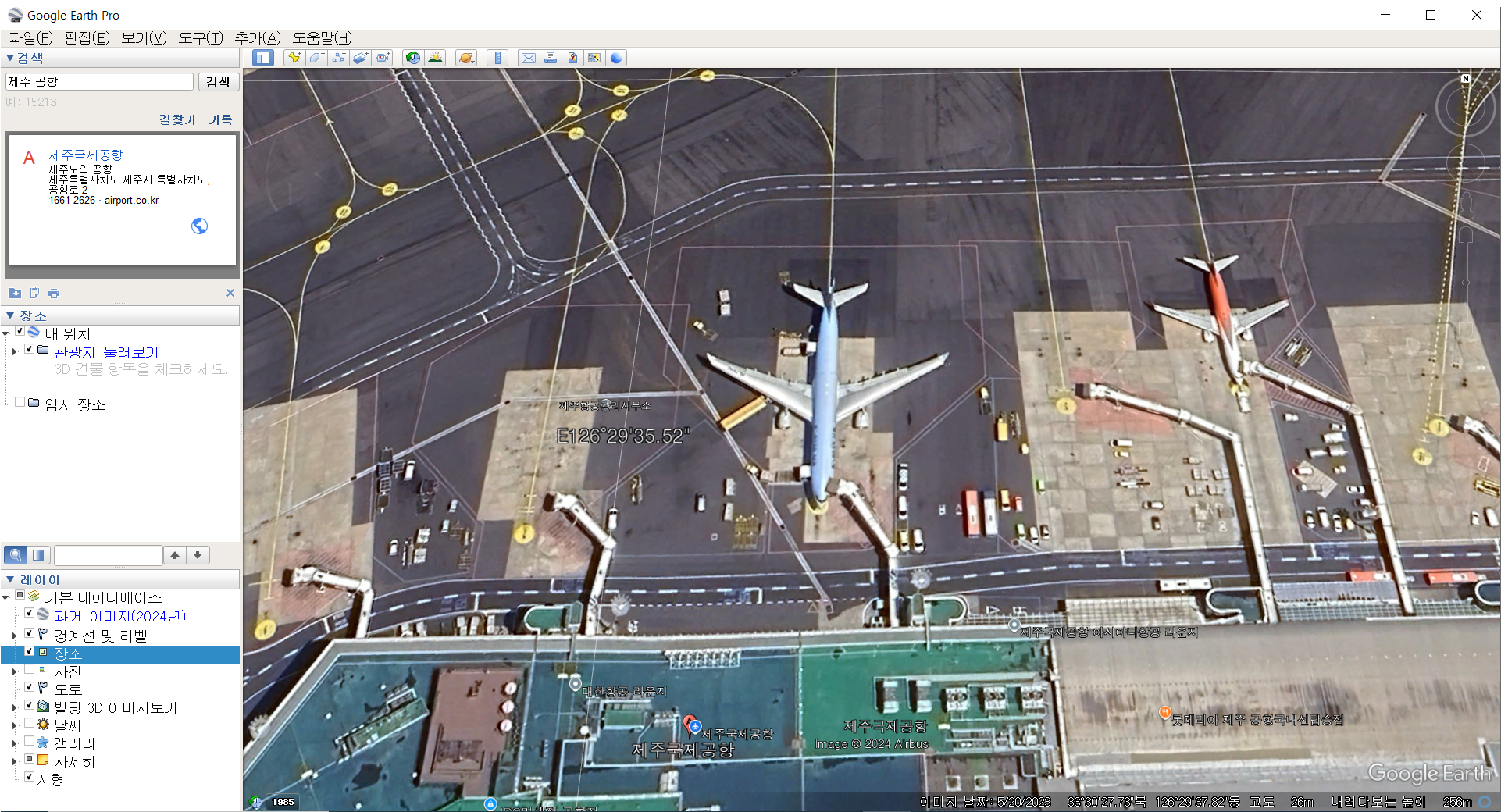Click the 검색 search button
This screenshot has width=1501, height=812.
pos(219,82)
